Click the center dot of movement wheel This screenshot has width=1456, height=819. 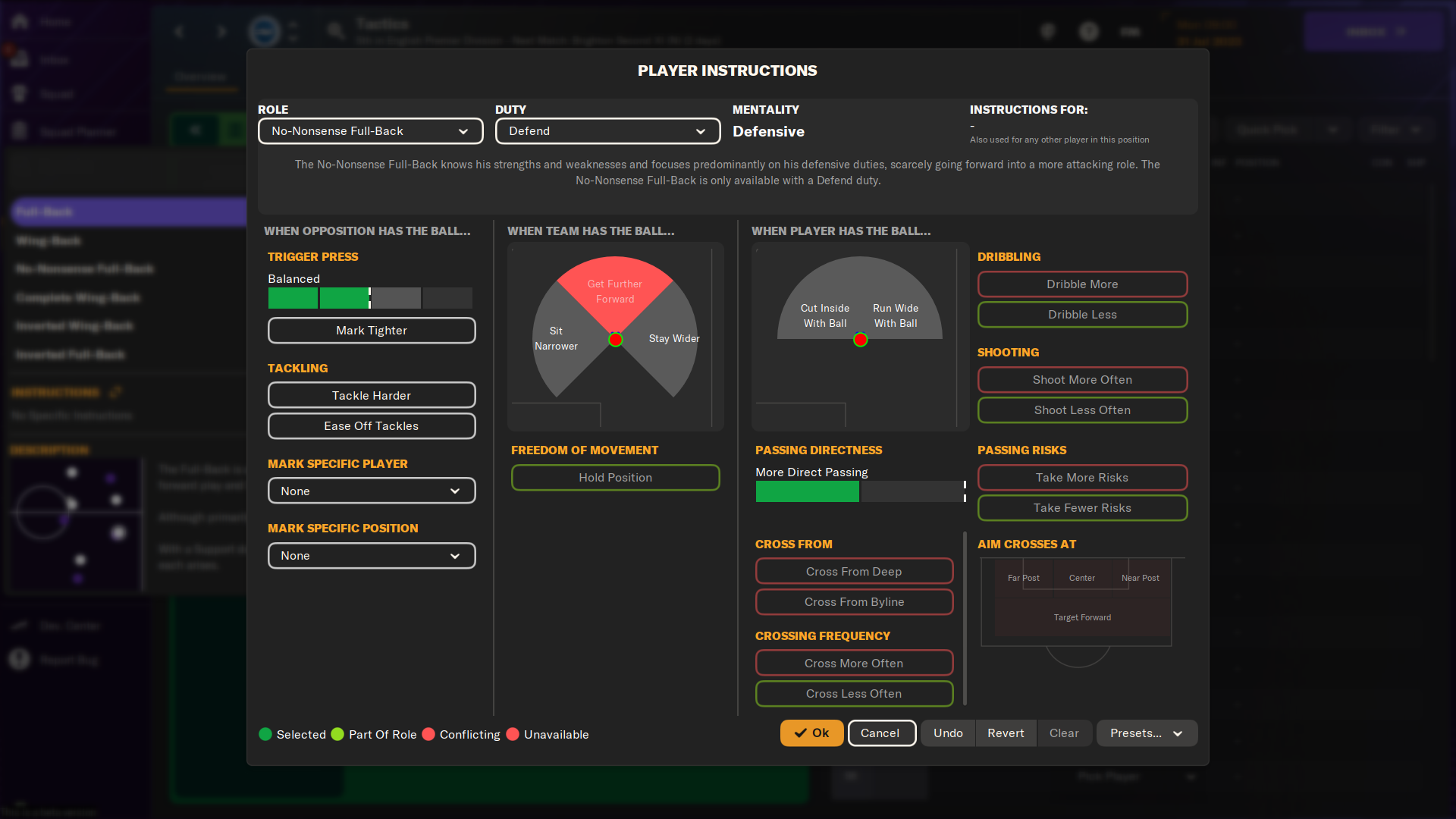tap(616, 340)
